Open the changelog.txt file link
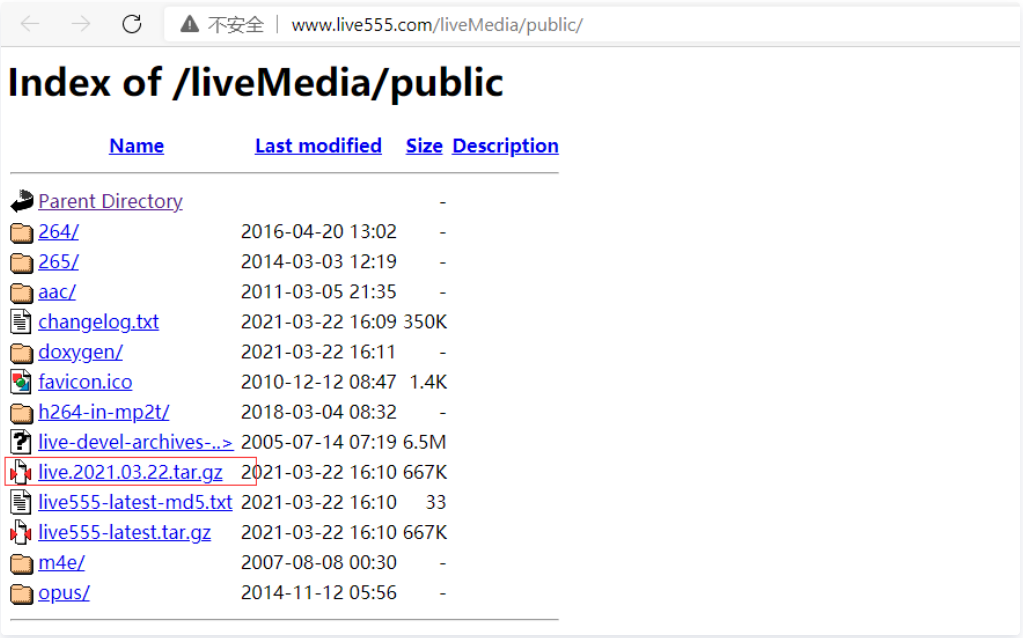The image size is (1023, 638). pos(99,322)
